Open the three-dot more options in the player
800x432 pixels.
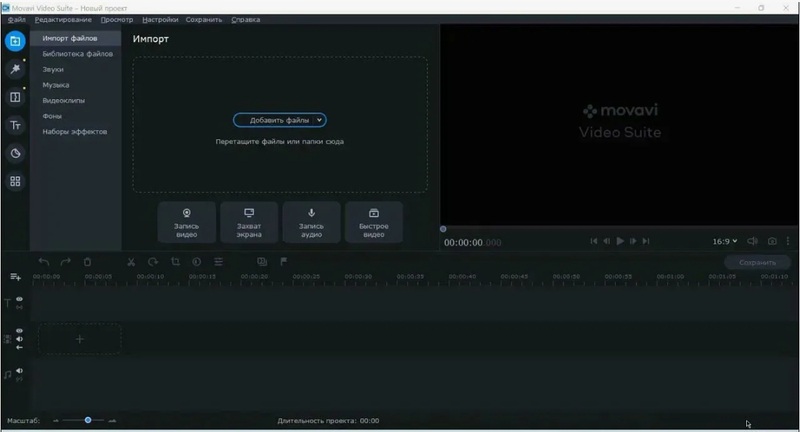pyautogui.click(x=792, y=241)
